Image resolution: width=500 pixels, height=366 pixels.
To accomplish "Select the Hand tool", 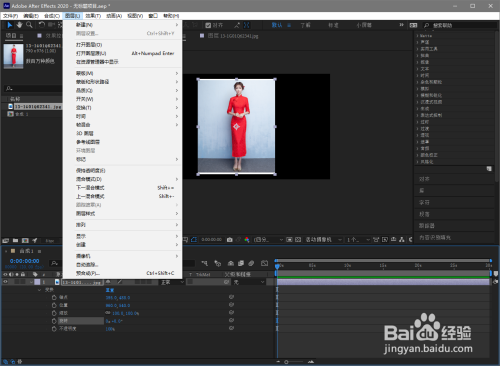I will 19,25.
